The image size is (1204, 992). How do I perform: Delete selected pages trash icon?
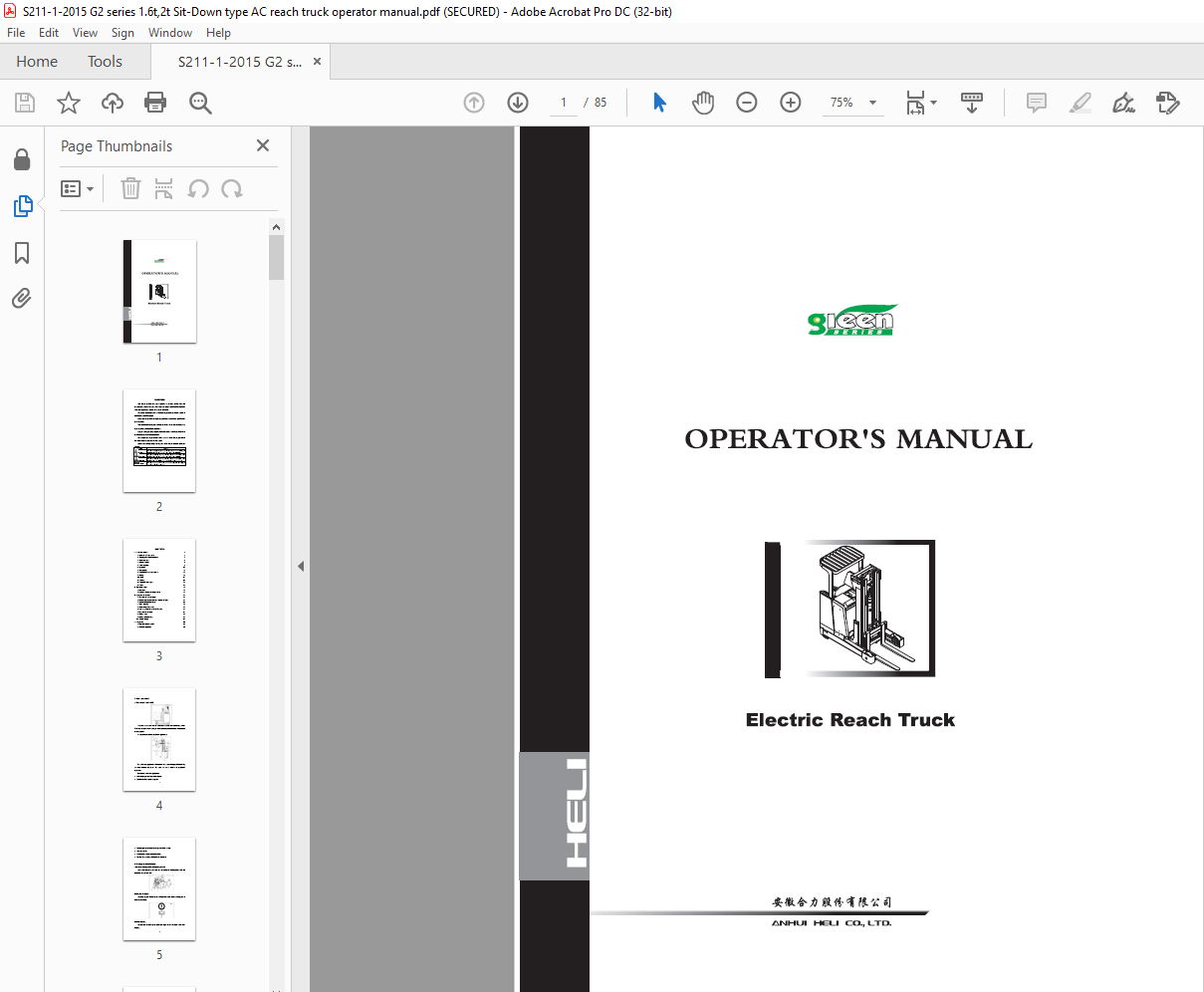pyautogui.click(x=130, y=188)
